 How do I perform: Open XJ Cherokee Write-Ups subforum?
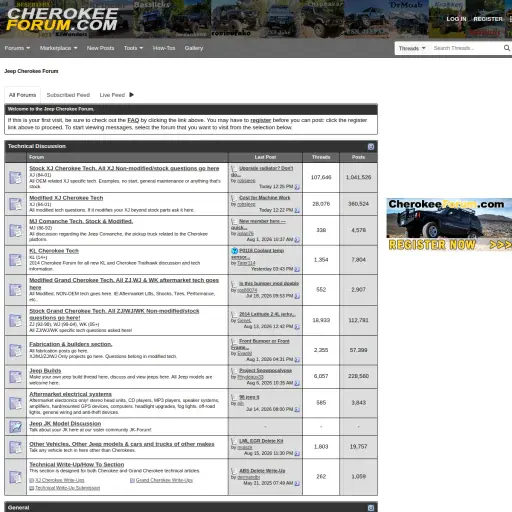click(60, 480)
